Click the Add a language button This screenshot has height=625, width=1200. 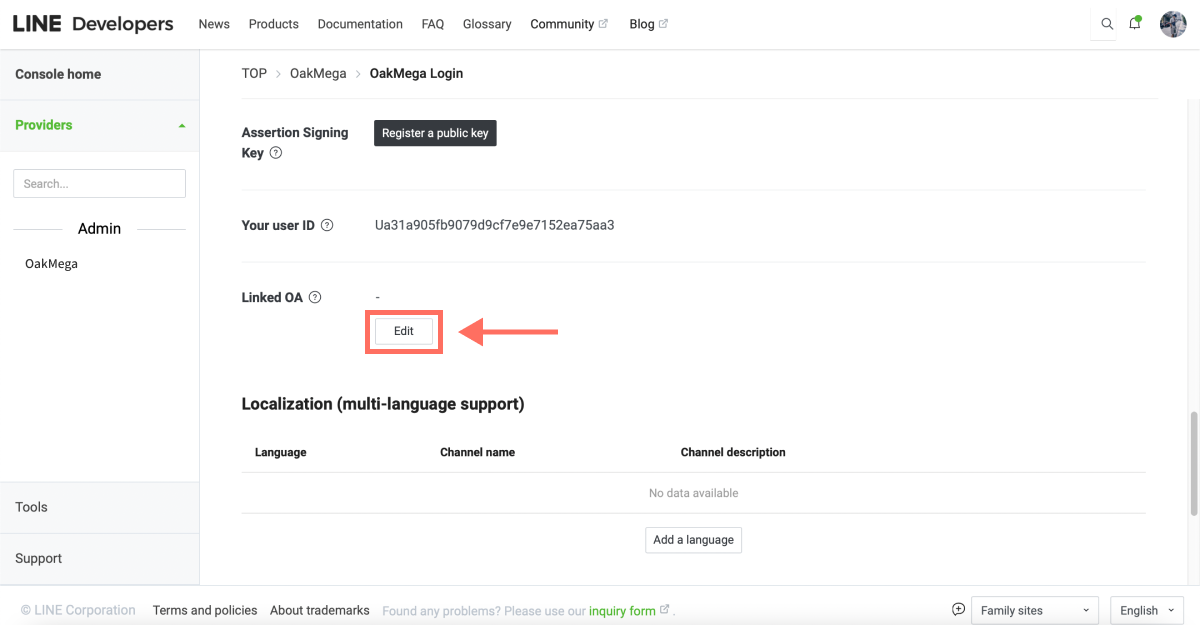[x=693, y=540]
